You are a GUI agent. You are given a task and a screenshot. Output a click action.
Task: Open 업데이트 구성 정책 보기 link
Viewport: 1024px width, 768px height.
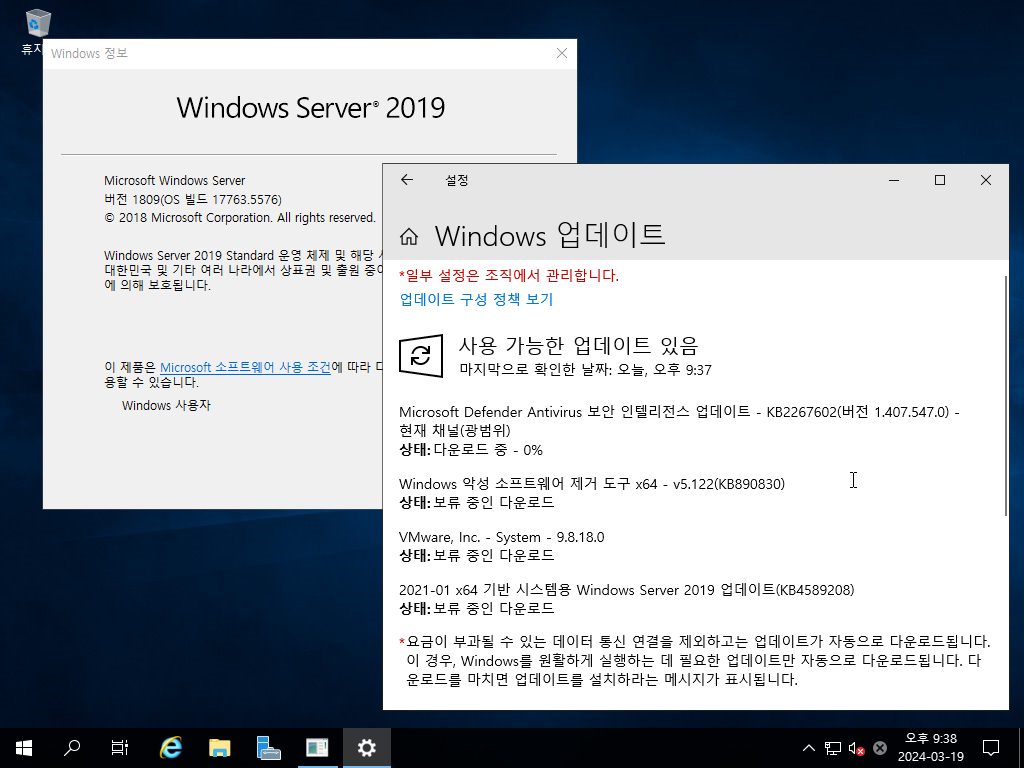(x=476, y=299)
